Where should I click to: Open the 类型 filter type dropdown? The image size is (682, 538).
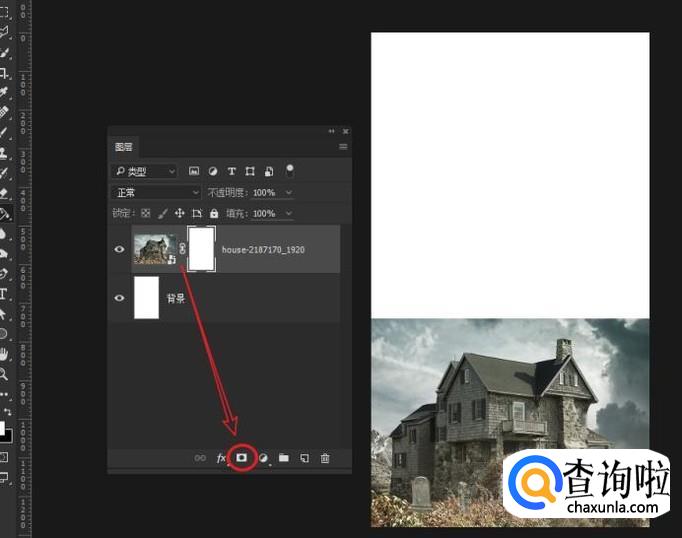click(145, 171)
